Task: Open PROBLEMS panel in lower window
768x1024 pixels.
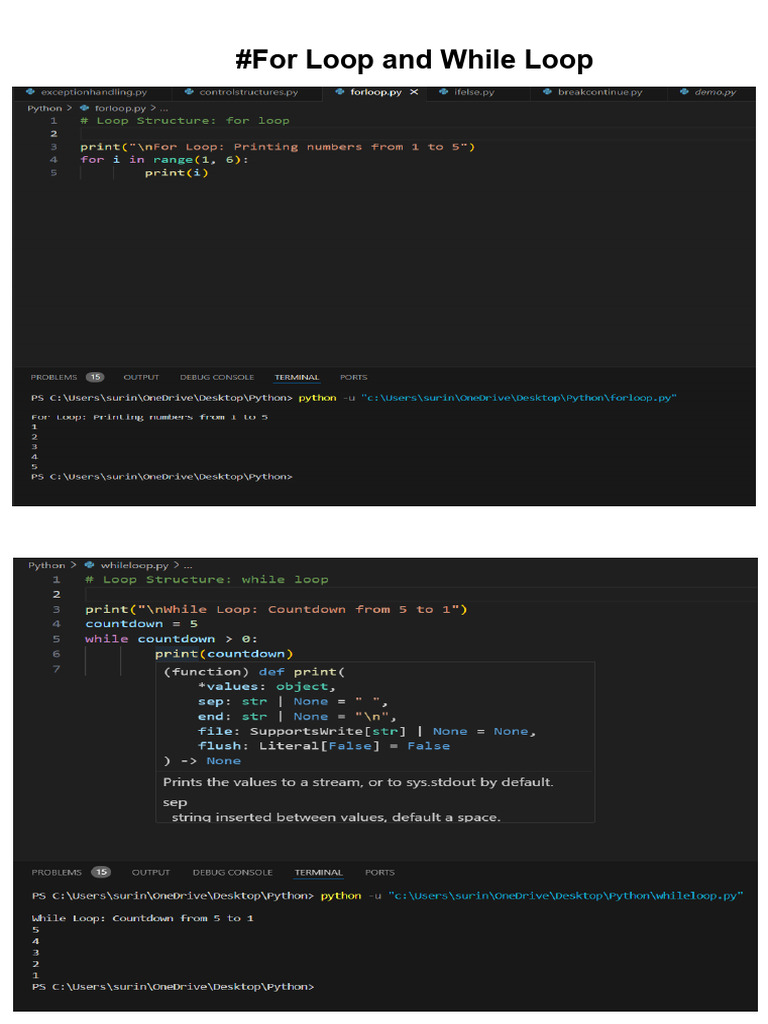Action: [56, 872]
